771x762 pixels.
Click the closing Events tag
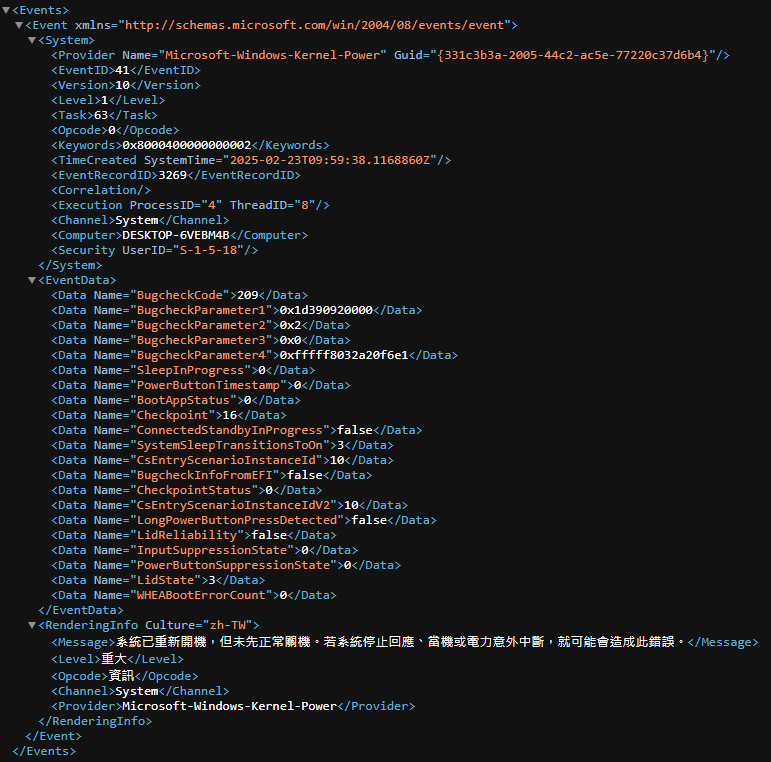(x=44, y=751)
